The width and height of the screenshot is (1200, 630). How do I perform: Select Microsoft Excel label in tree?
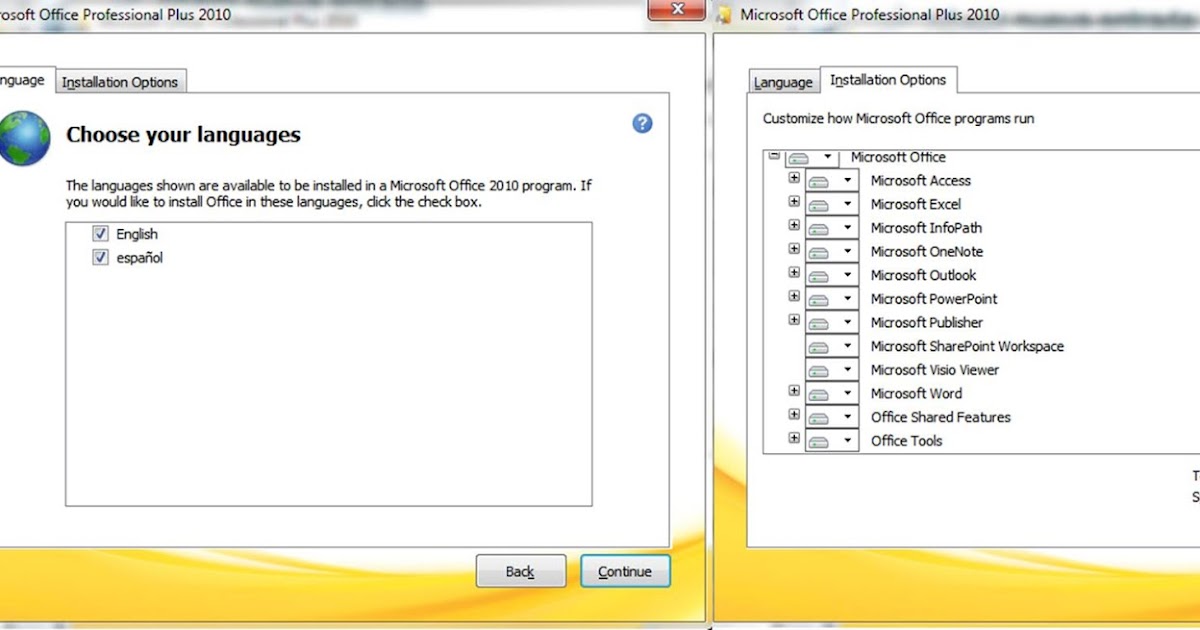[x=915, y=204]
